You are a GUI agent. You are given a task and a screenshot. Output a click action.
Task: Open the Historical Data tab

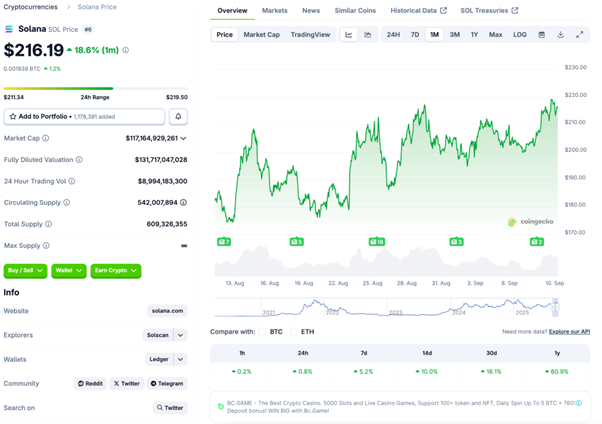[418, 11]
